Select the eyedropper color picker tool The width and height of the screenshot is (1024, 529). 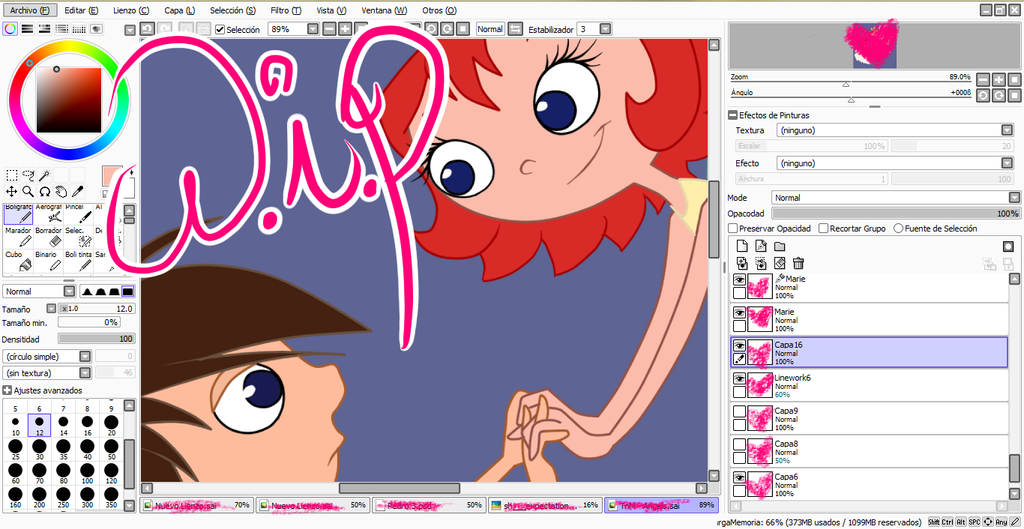[77, 191]
